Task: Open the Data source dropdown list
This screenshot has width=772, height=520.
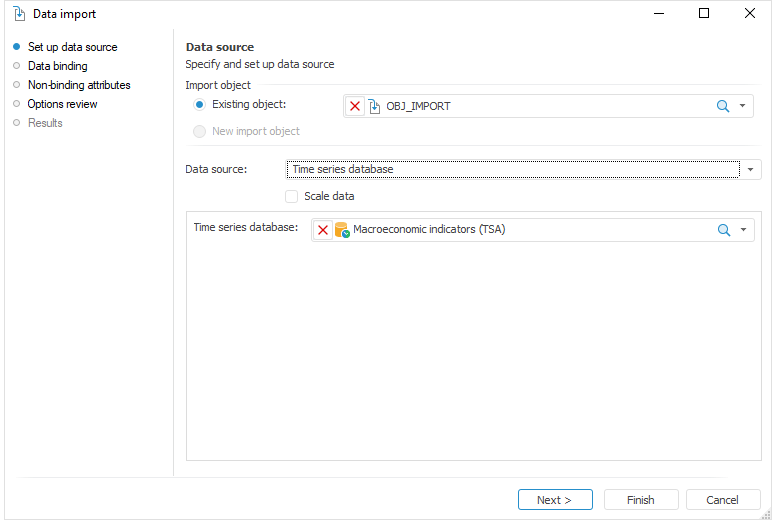Action: [751, 169]
